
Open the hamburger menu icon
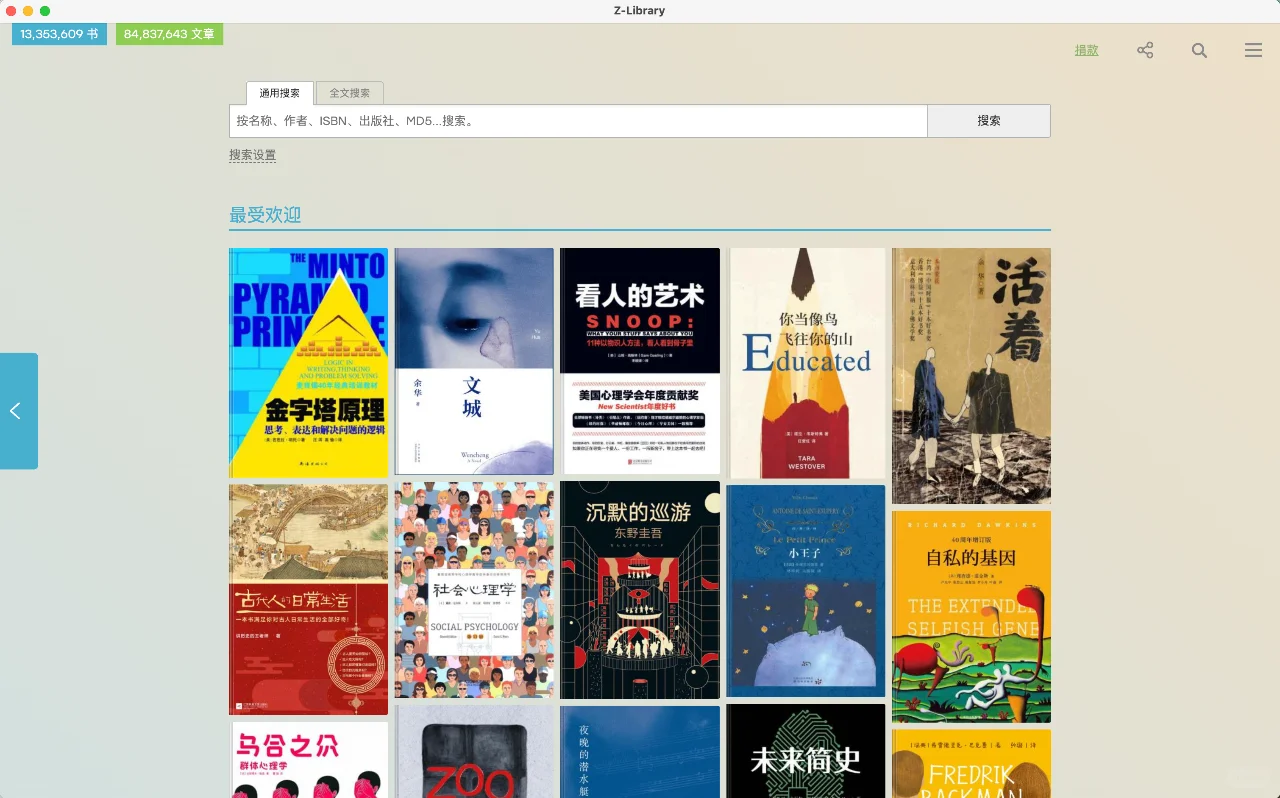[1253, 50]
